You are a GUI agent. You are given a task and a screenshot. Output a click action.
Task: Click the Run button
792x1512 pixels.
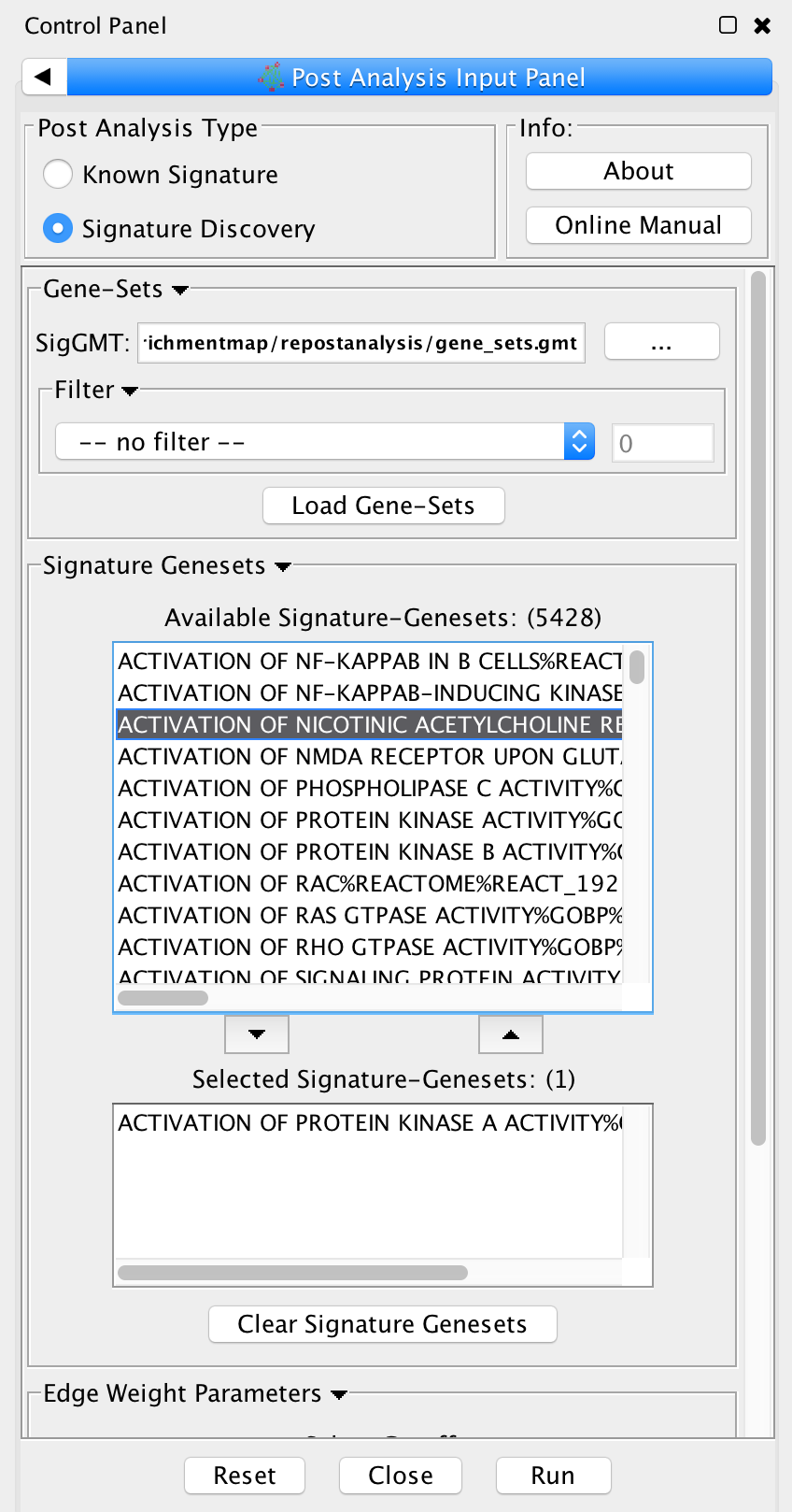coord(553,1476)
